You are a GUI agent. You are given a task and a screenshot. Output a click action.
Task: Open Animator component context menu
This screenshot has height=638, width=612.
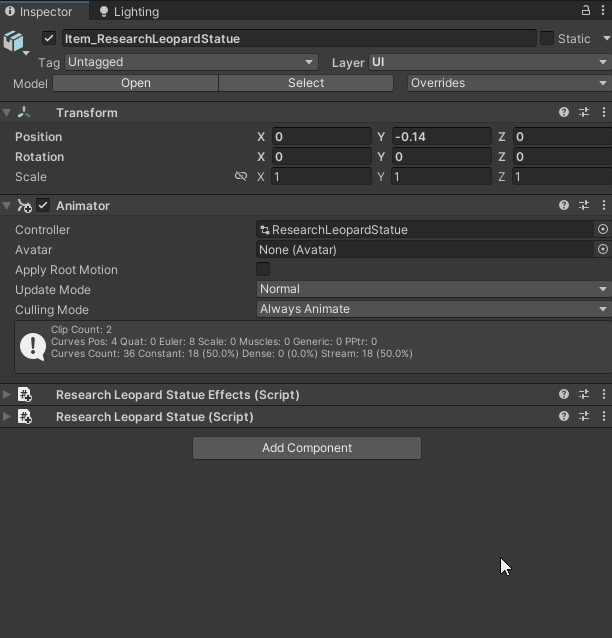[604, 205]
